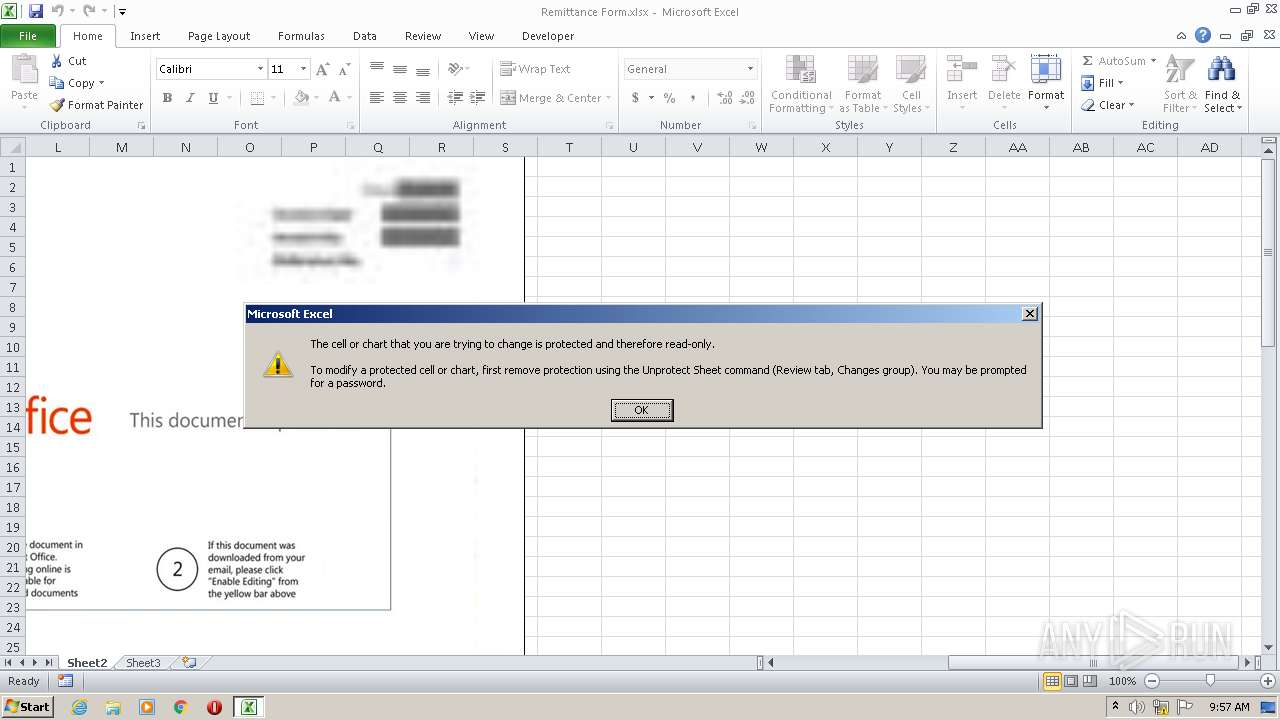Apply Percent Style format

point(669,98)
